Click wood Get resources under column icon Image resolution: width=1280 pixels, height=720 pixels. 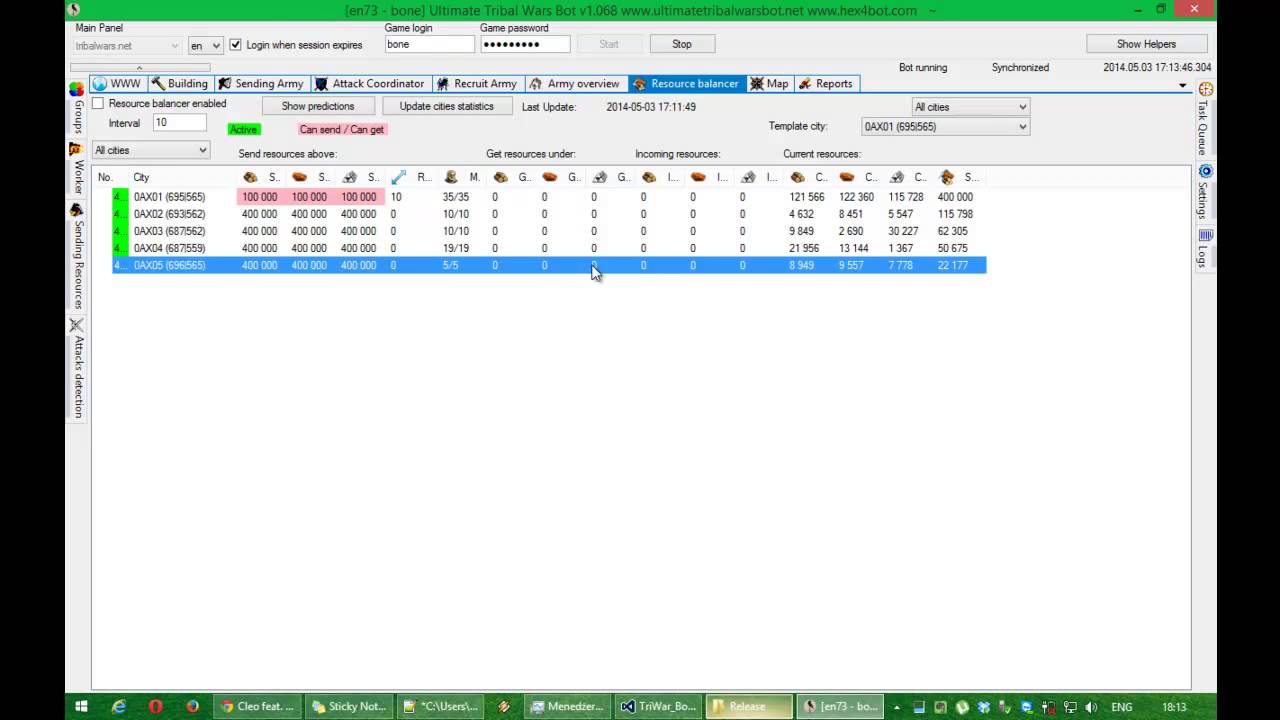click(500, 177)
